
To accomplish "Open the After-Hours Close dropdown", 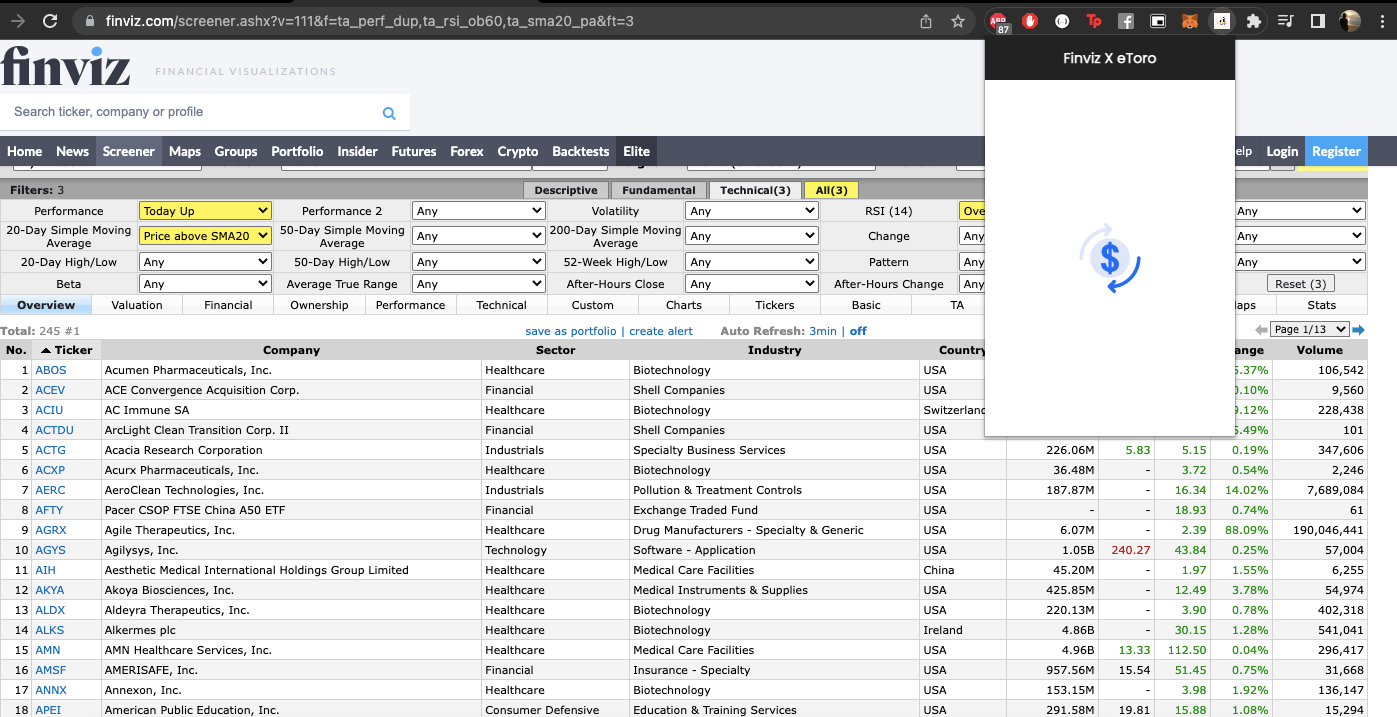I will pos(751,284).
